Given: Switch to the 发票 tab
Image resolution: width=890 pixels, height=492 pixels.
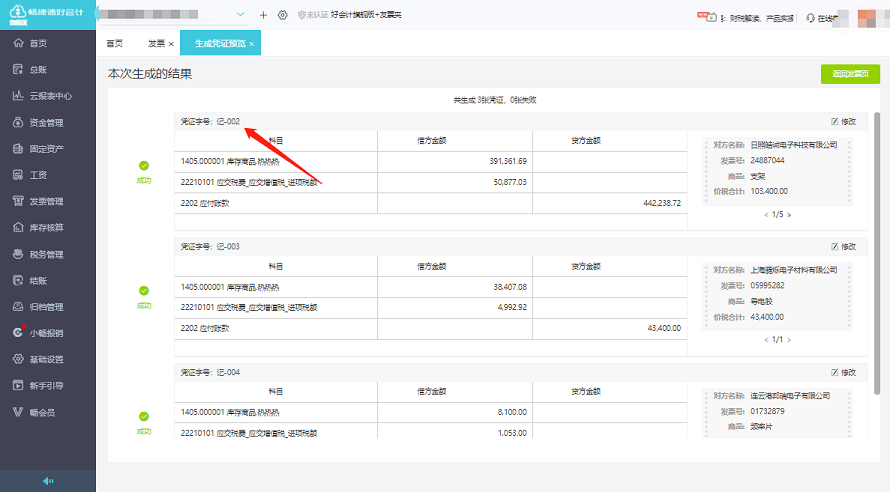Looking at the screenshot, I should (x=156, y=43).
